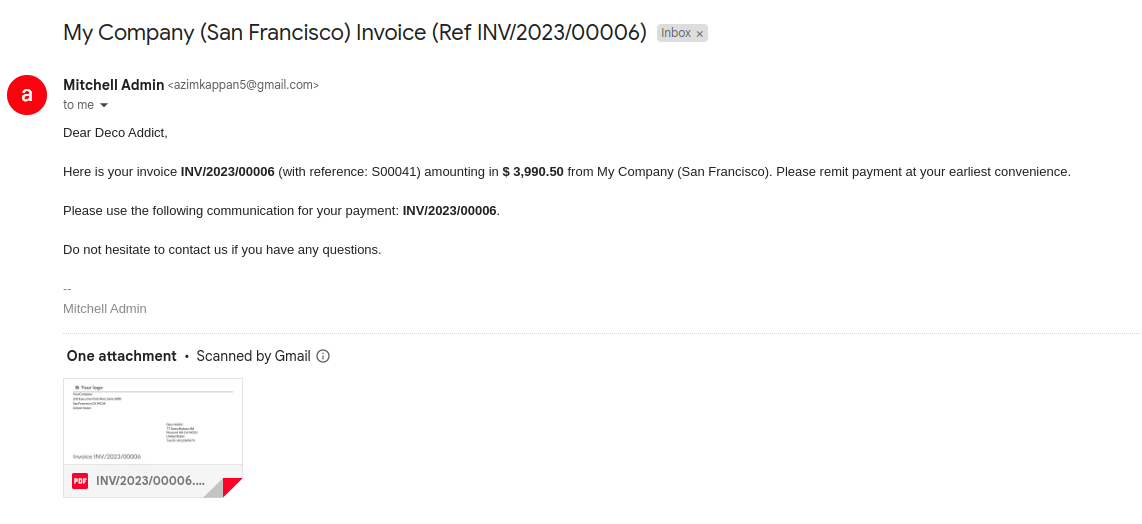Click the "to me" recipient text
Image resolution: width=1142 pixels, height=524 pixels.
78,105
